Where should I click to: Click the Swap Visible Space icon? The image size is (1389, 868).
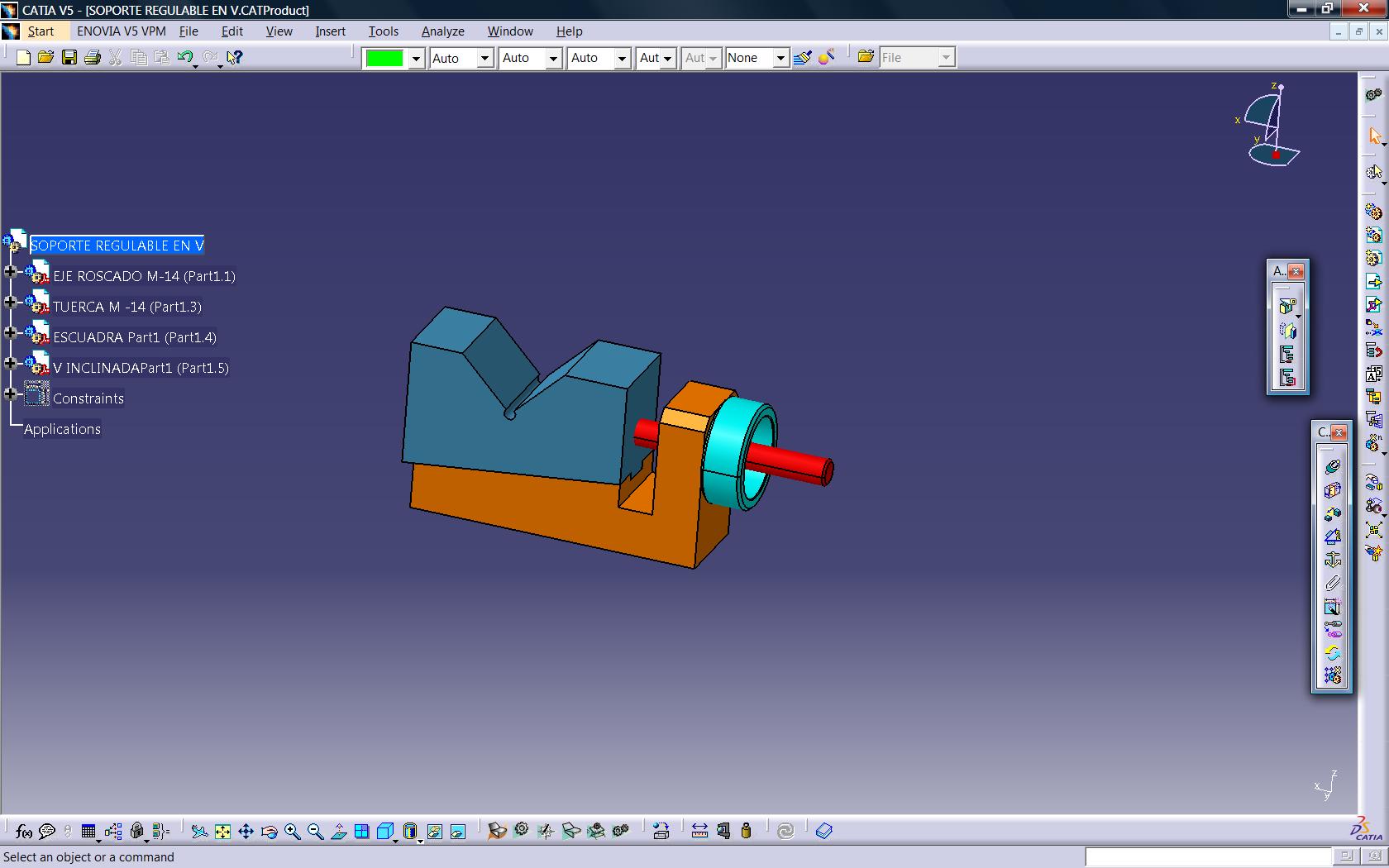458,831
